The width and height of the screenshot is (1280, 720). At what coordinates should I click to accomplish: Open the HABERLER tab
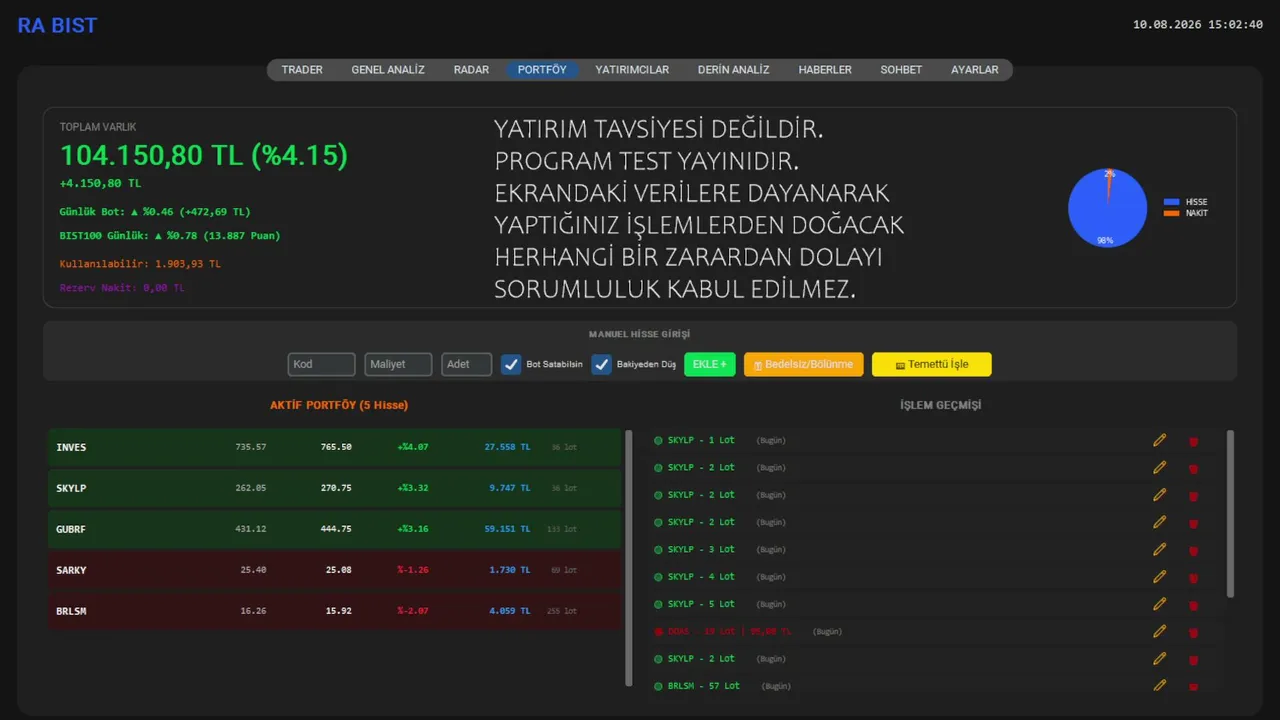pyautogui.click(x=825, y=70)
